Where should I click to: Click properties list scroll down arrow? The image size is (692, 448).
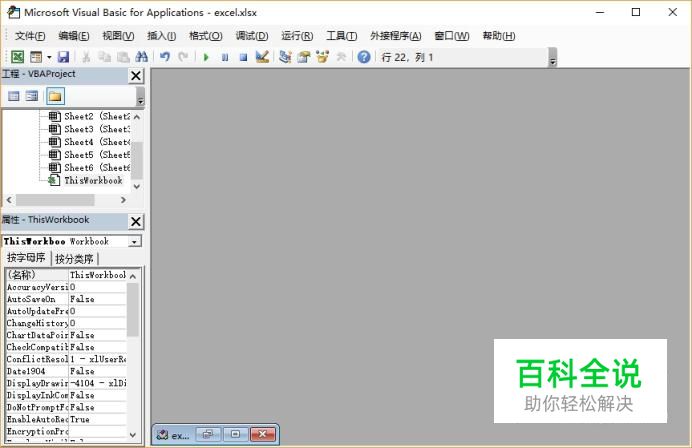(x=133, y=435)
